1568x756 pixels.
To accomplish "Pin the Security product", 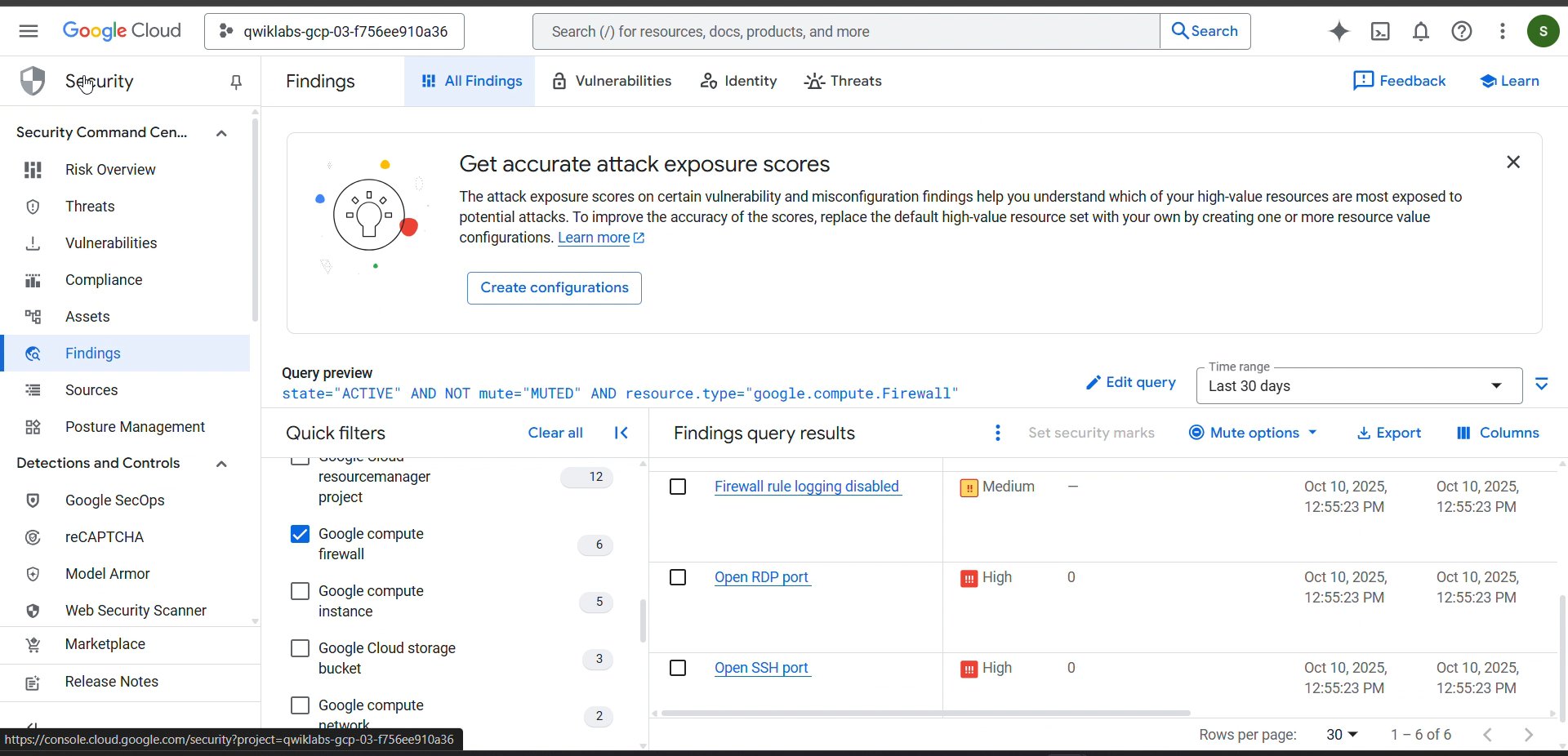I will click(x=236, y=82).
